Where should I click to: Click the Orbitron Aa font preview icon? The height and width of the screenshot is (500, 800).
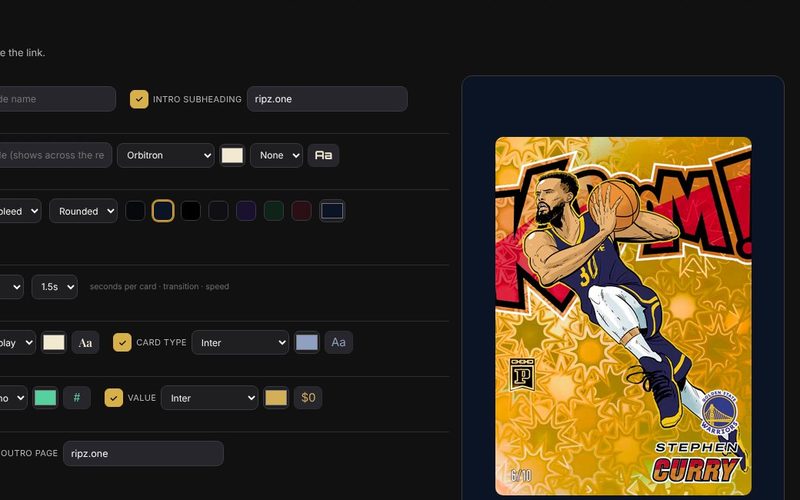(x=323, y=155)
